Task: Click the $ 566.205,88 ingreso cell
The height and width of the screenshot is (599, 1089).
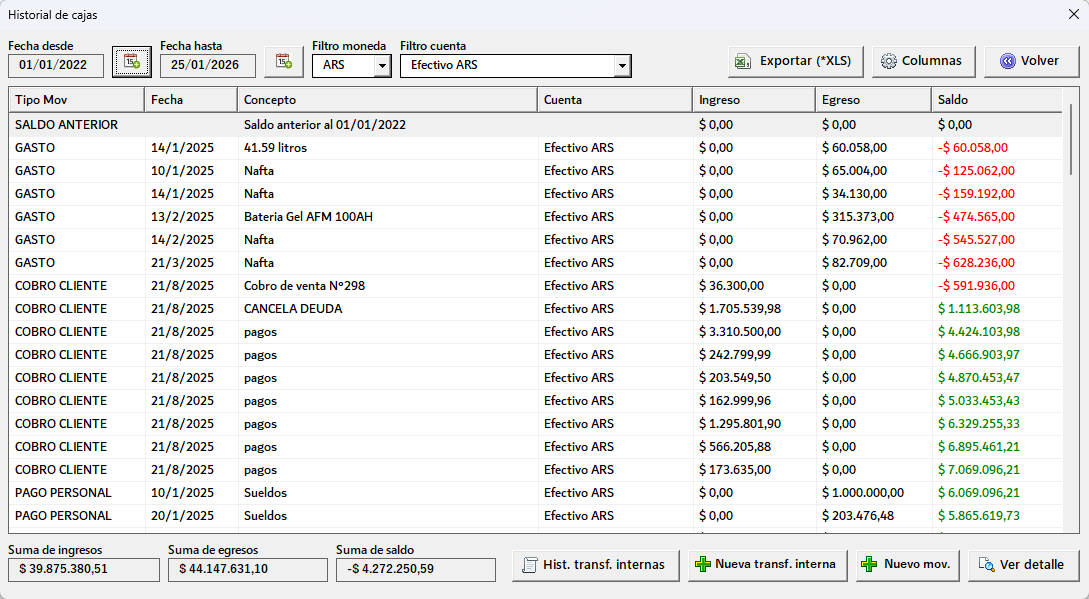Action: (x=754, y=447)
